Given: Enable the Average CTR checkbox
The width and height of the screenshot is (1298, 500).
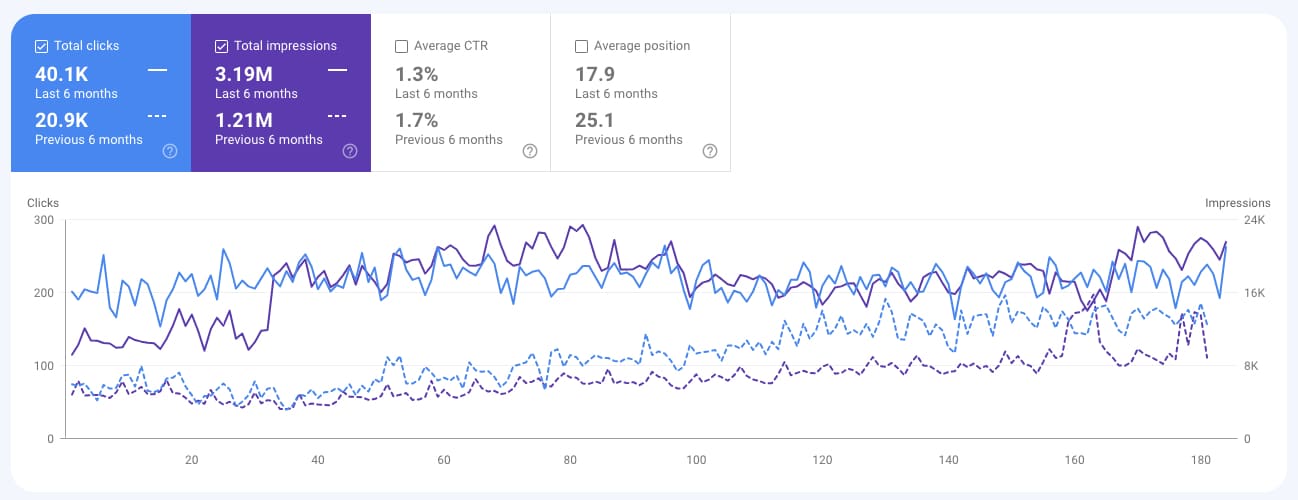Looking at the screenshot, I should coord(401,46).
